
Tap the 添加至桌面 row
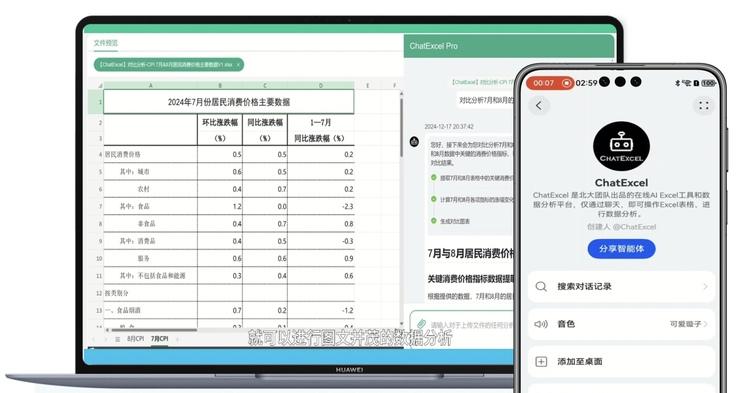click(x=621, y=361)
